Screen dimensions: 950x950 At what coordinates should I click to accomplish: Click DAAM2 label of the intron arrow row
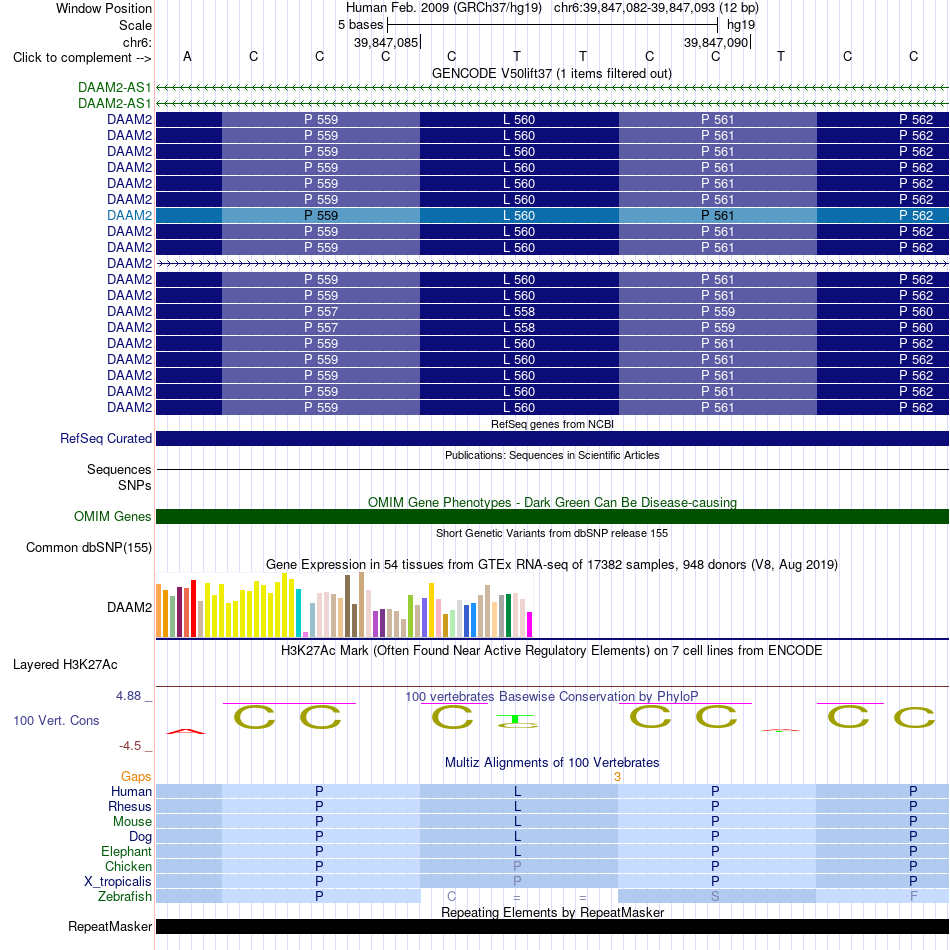click(129, 264)
